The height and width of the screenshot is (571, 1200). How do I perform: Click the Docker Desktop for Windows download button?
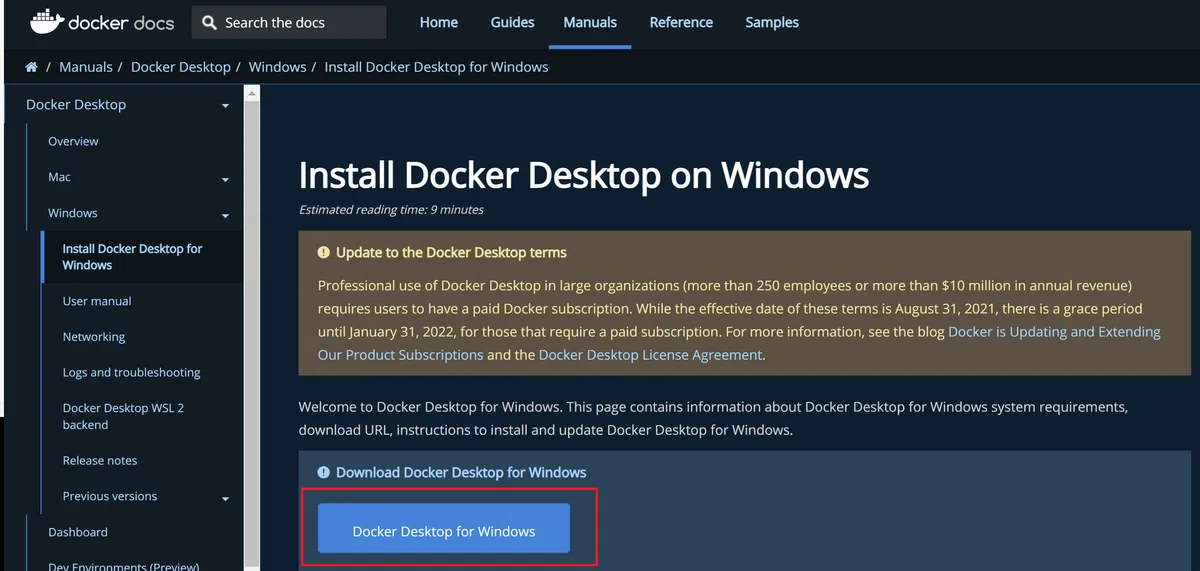point(444,528)
